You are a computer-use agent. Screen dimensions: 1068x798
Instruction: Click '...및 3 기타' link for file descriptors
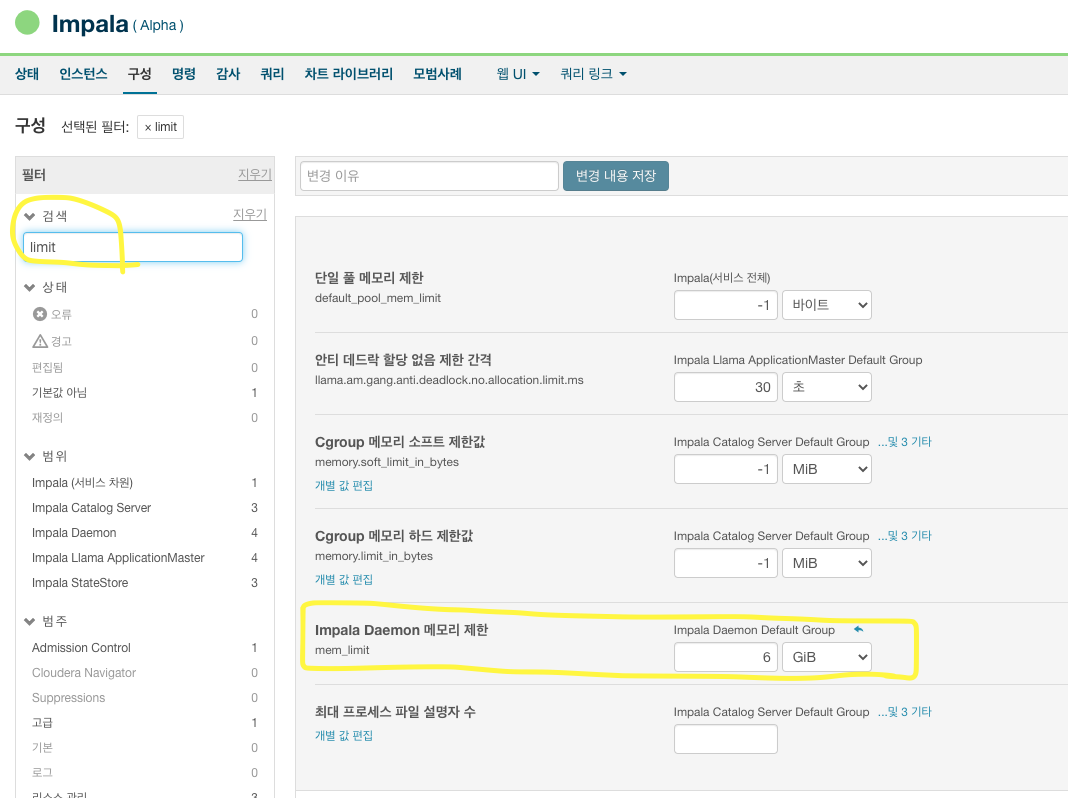click(905, 712)
